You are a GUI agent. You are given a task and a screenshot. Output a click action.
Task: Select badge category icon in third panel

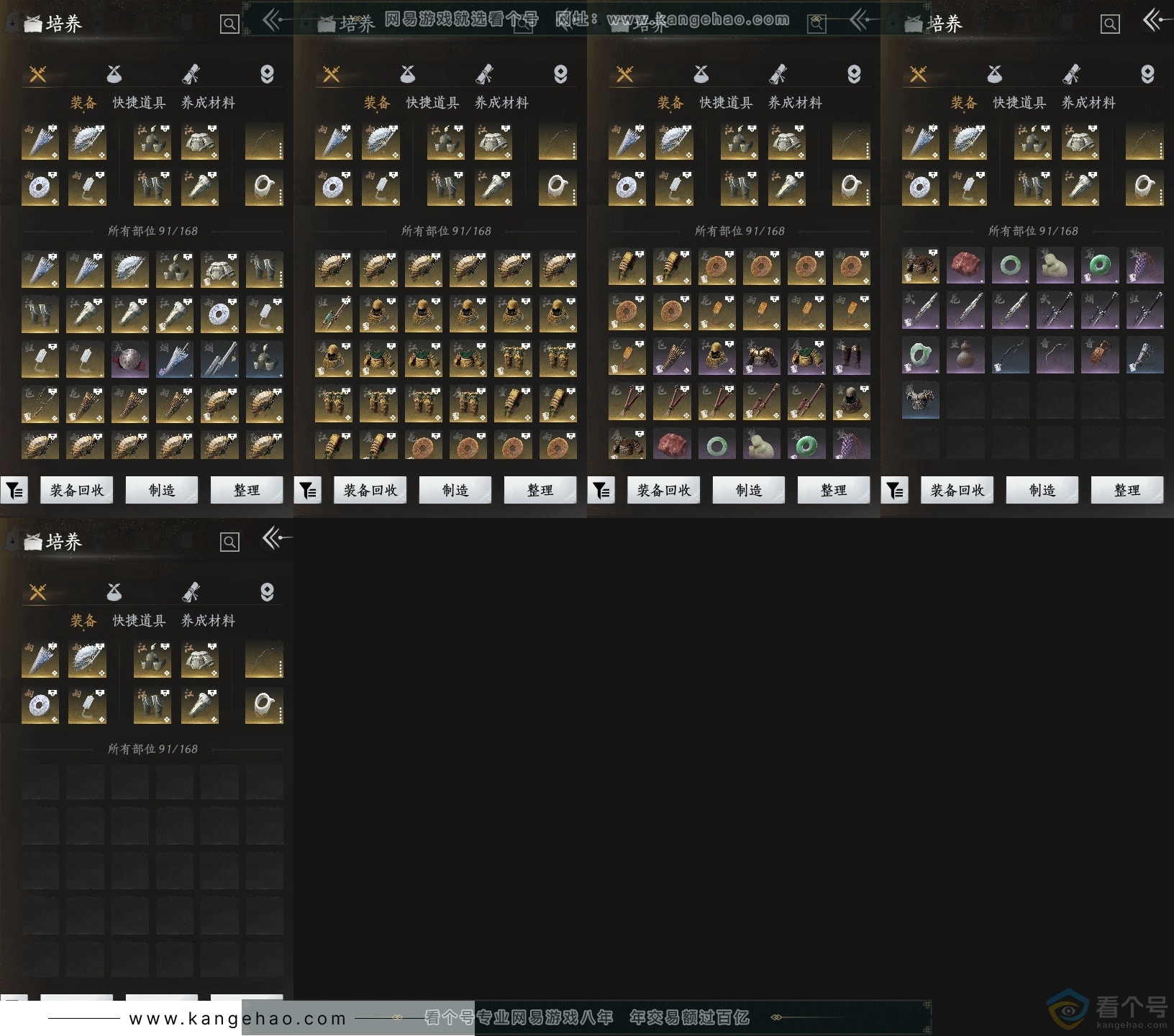click(x=854, y=74)
